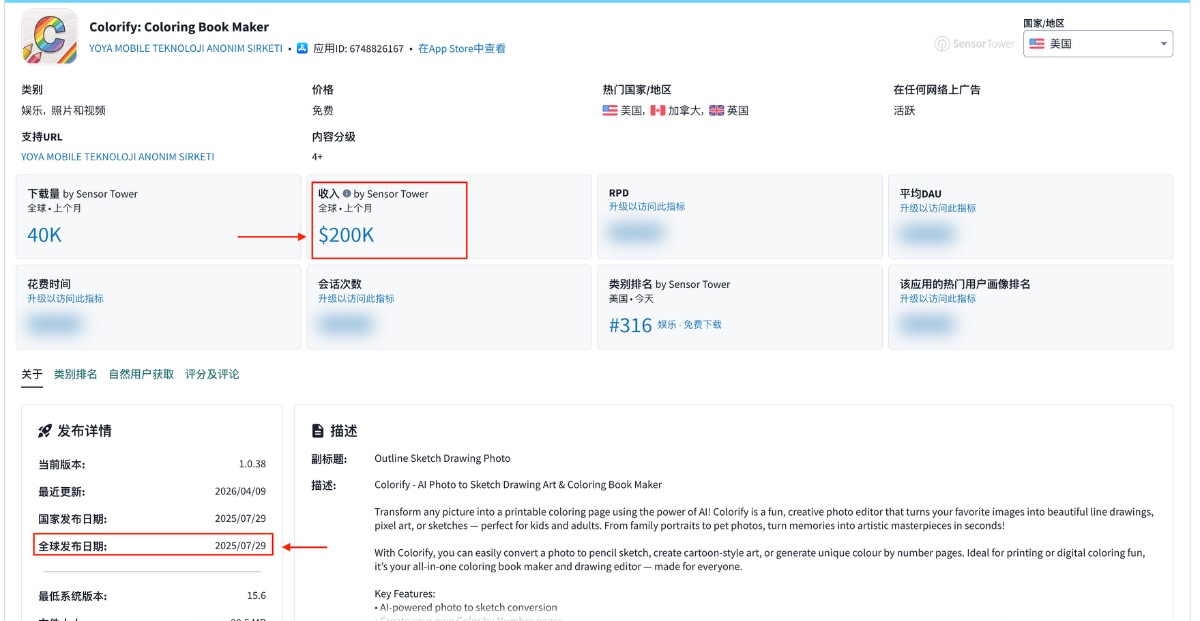1200x621 pixels.
Task: Click the 最低系统版本 value 15.6
Action: (x=257, y=596)
